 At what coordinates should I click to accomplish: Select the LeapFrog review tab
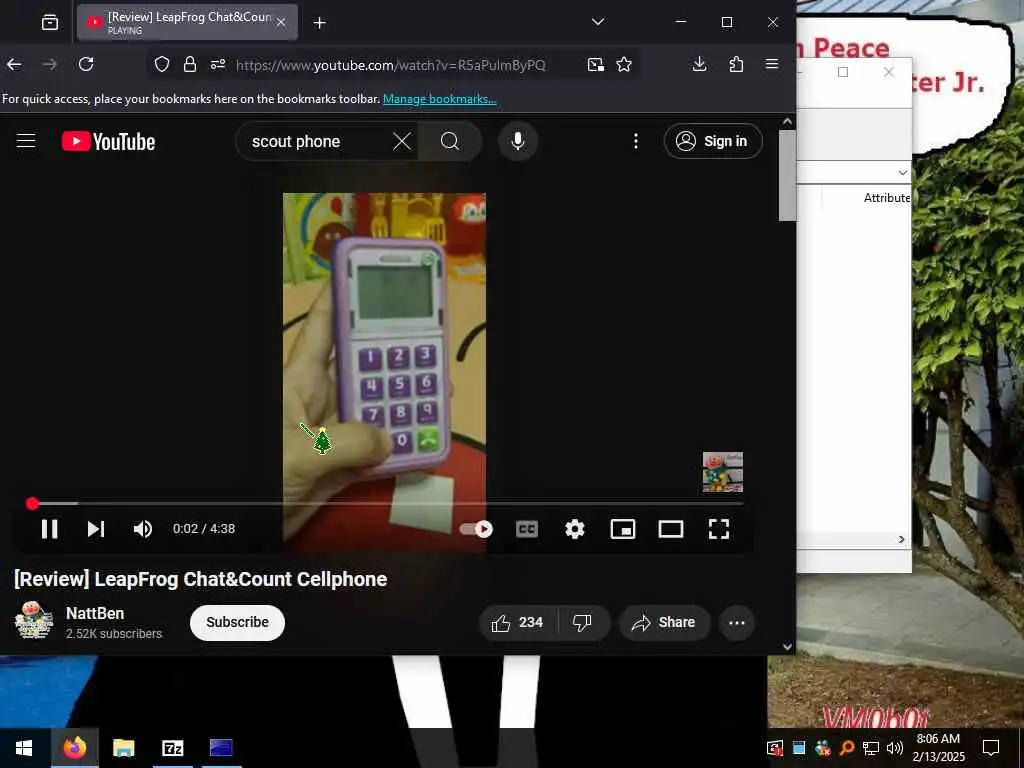187,23
